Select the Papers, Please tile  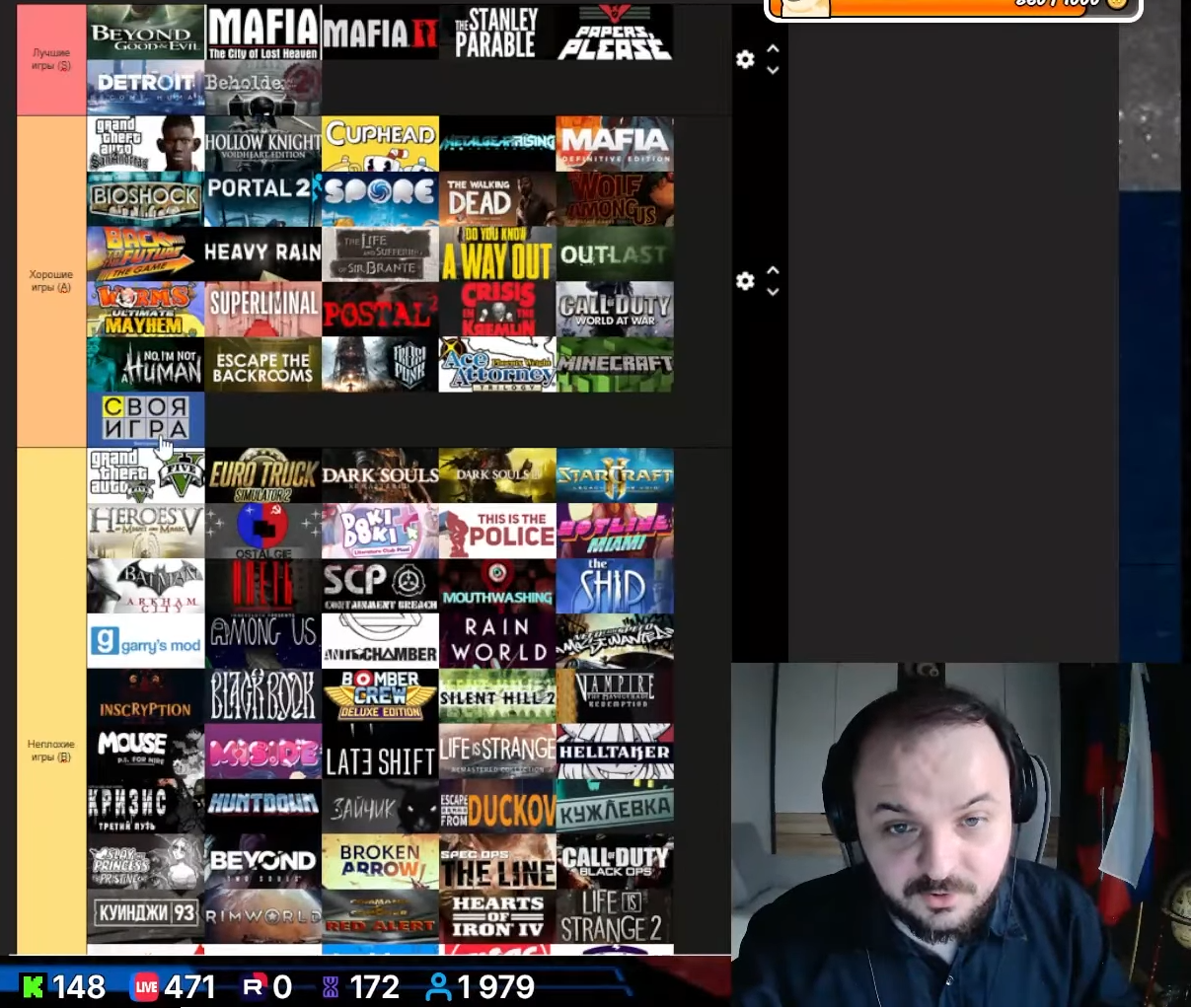tap(615, 33)
